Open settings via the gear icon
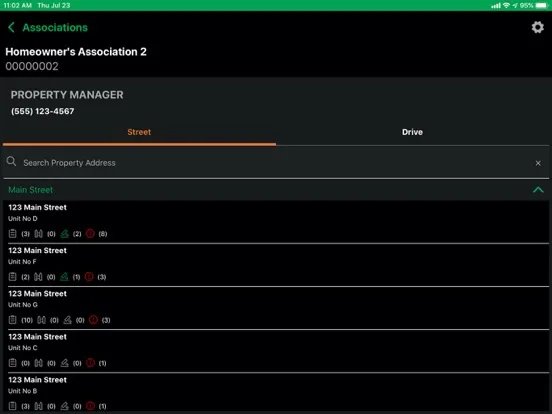Screen dimensions: 552x414 [x=538, y=27]
